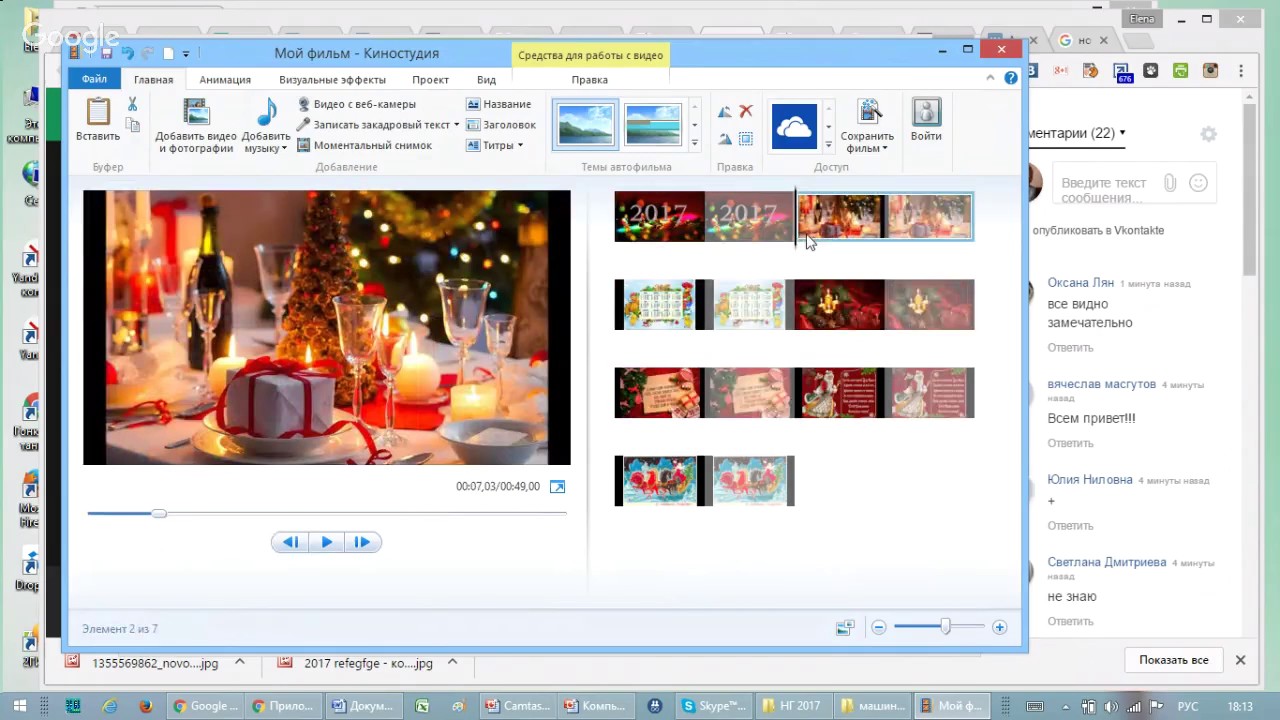This screenshot has width=1280, height=720.
Task: Select the calendar clip in storyboard
Action: click(x=704, y=305)
